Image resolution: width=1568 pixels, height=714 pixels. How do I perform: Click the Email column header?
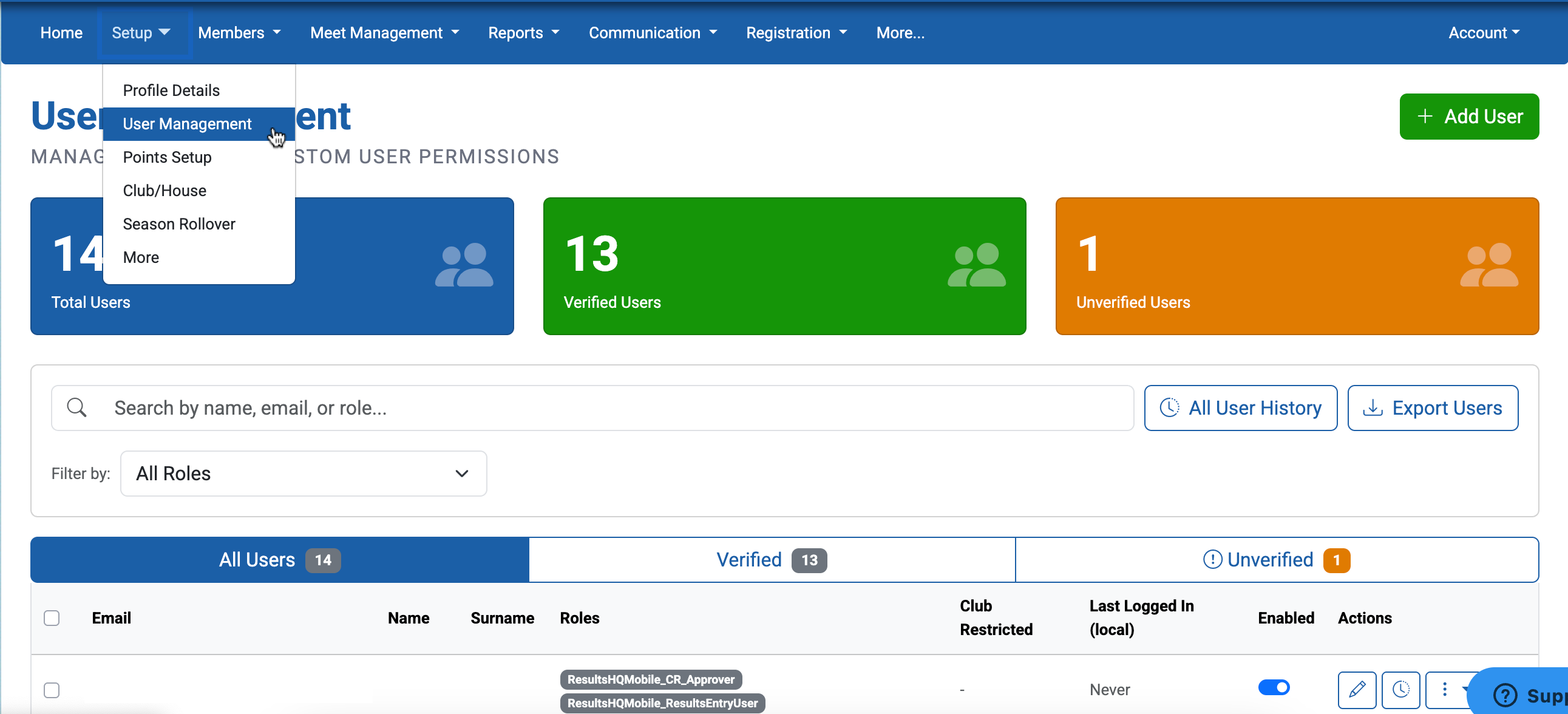[111, 618]
